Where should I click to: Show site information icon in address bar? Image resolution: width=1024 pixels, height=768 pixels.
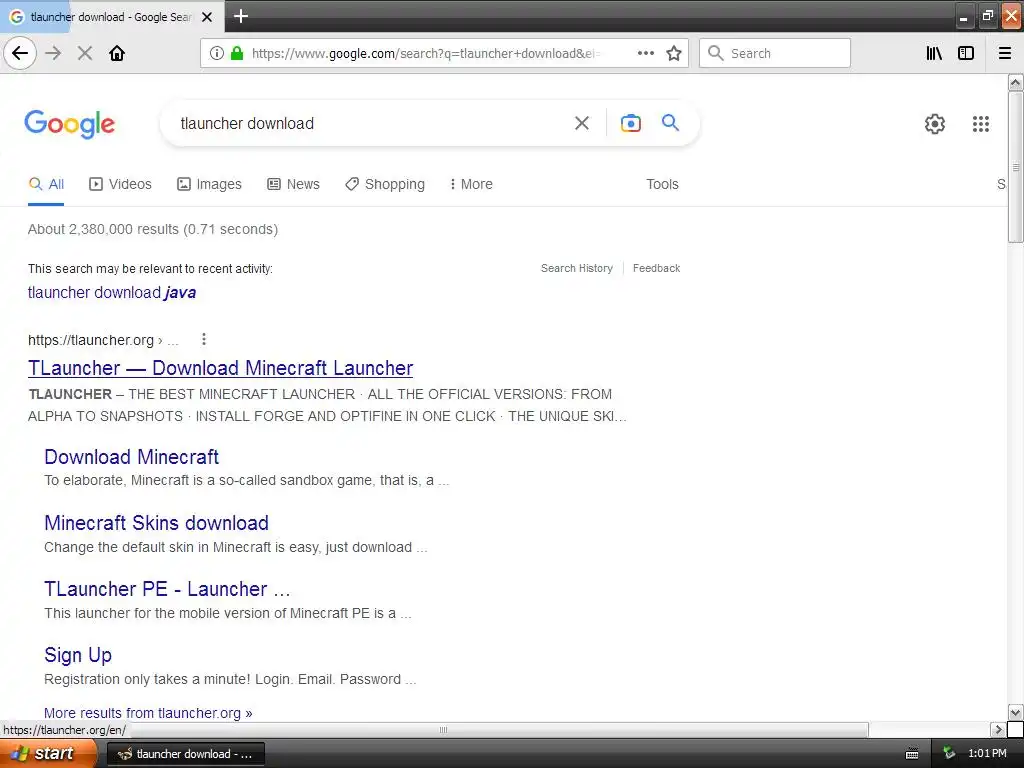[x=217, y=53]
